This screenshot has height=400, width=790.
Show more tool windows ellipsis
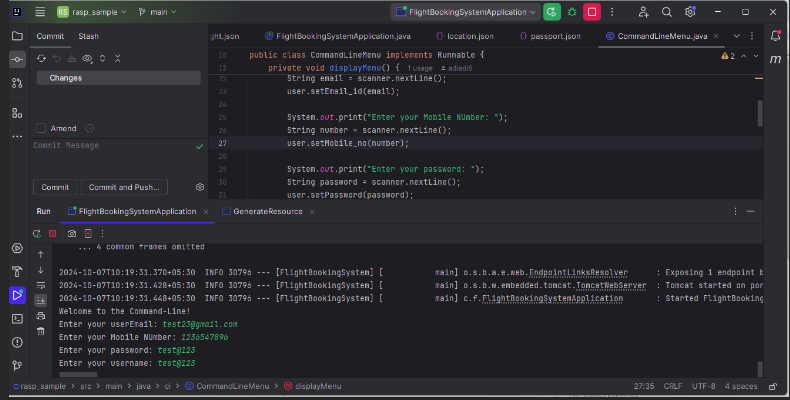tap(17, 137)
